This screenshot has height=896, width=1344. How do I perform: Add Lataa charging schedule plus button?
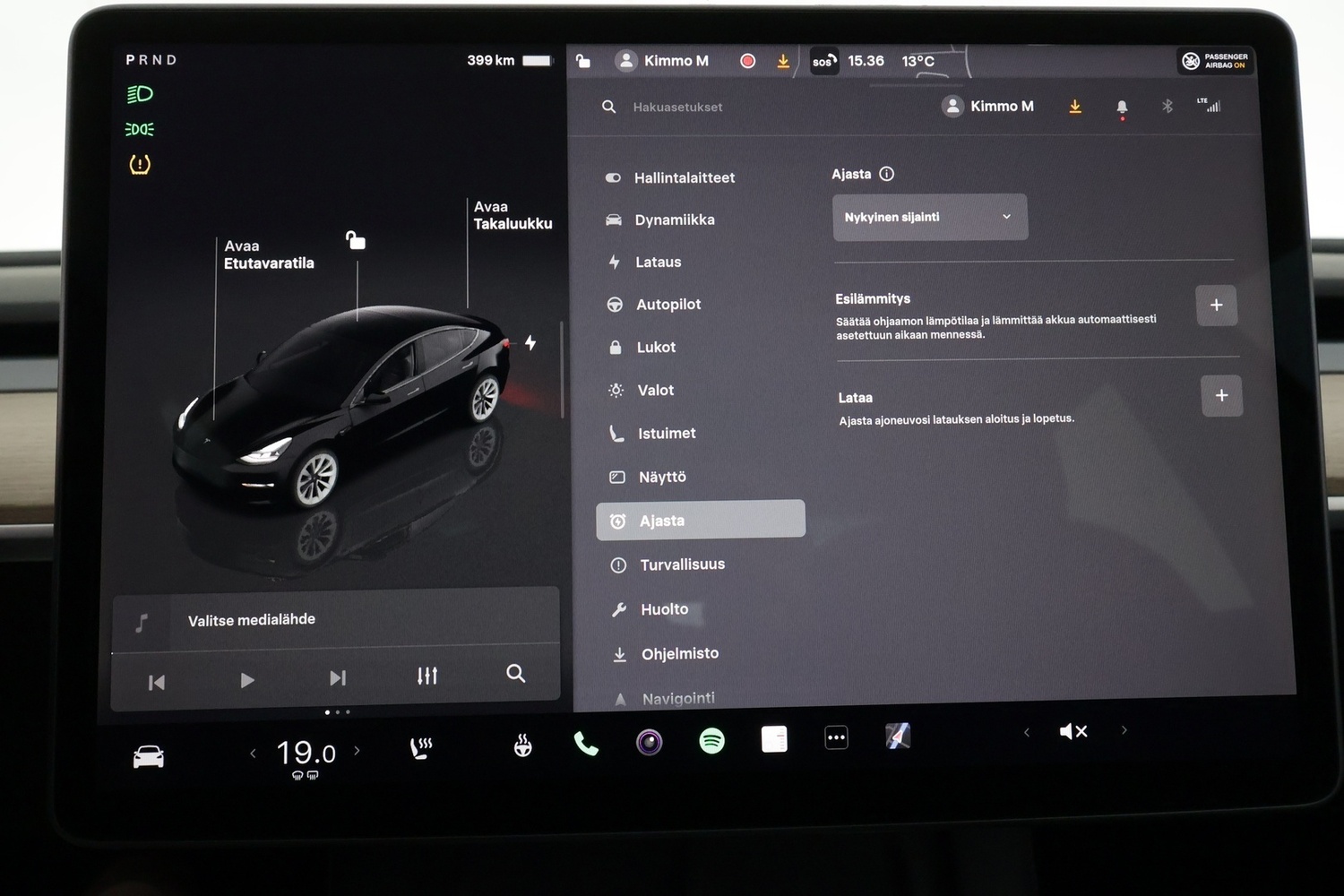pos(1221,395)
